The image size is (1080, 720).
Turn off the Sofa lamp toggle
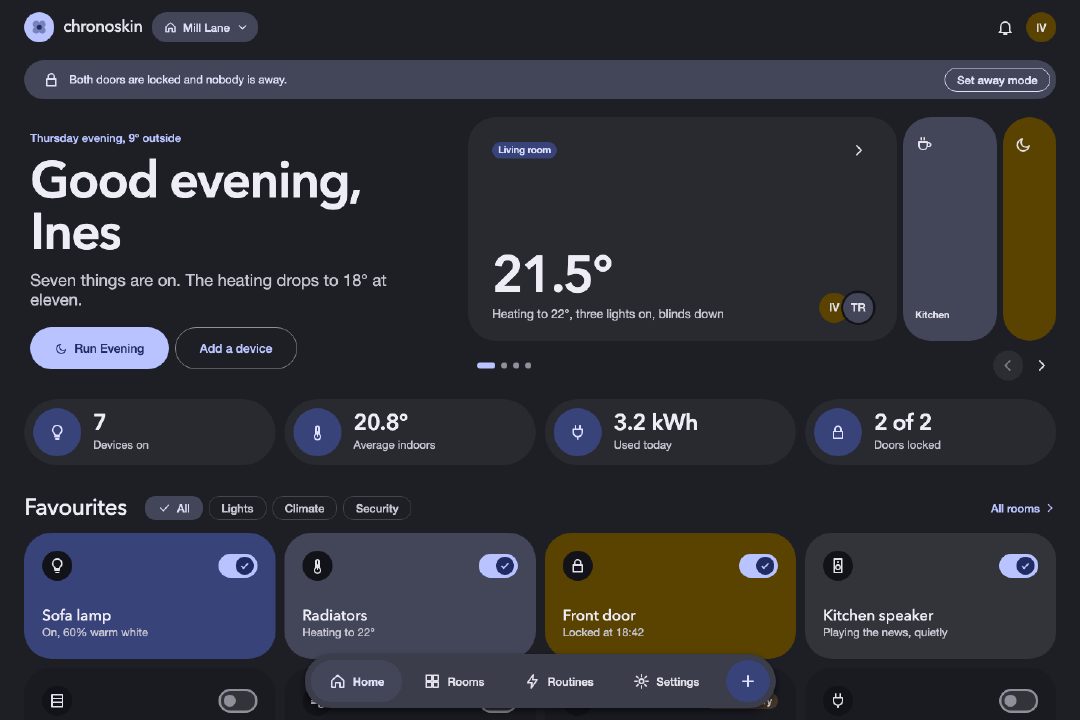click(238, 566)
